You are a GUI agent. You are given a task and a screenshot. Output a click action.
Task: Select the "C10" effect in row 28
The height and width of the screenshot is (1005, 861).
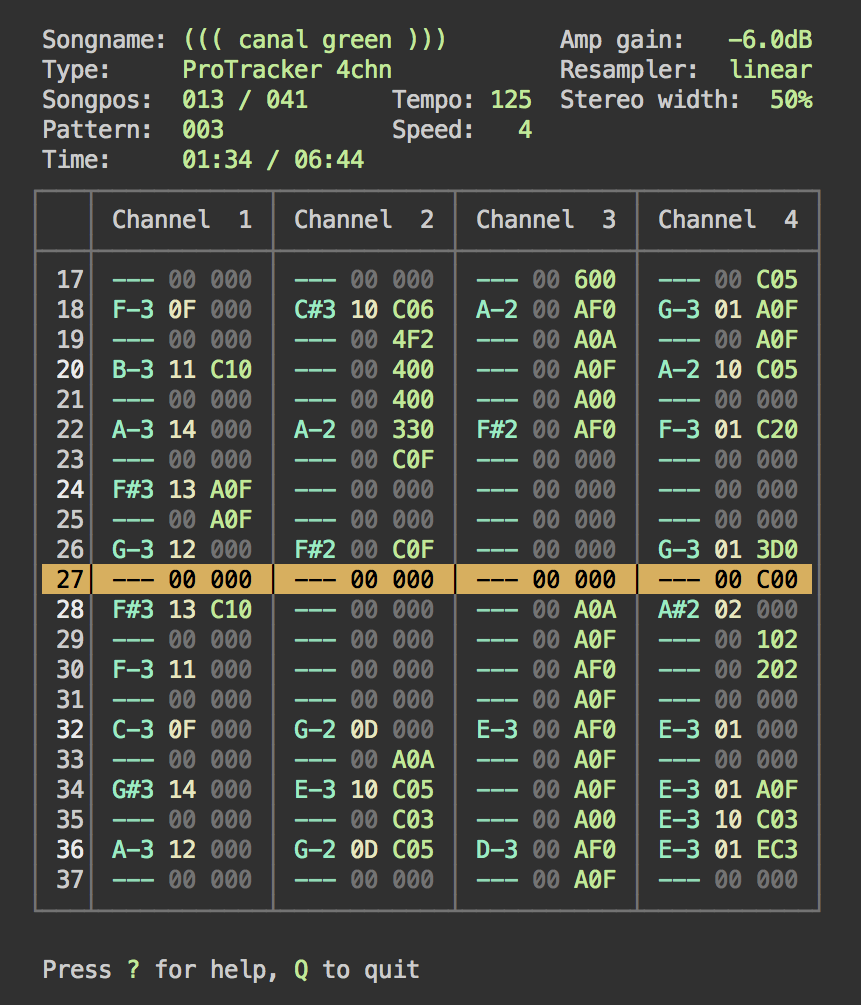231,610
